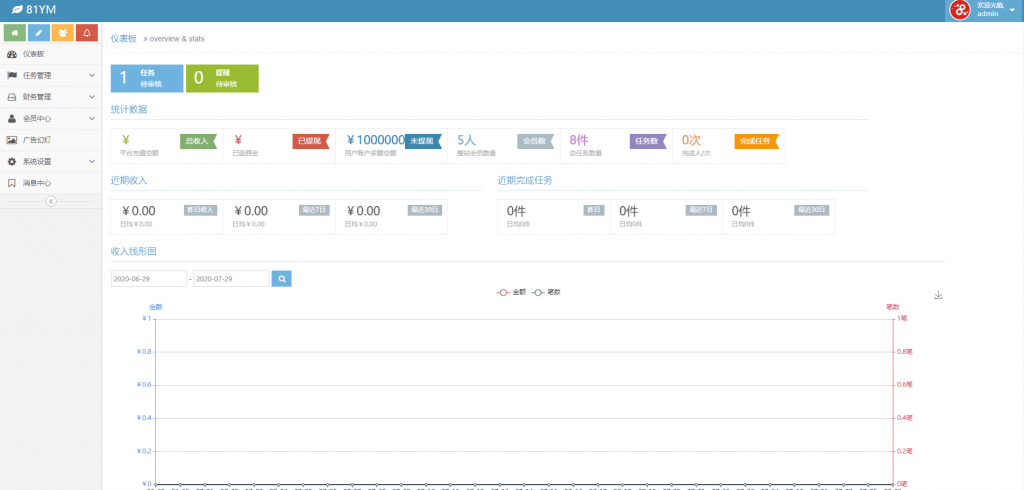Click the red bell notification shortcut
This screenshot has height=490, width=1024.
[x=87, y=33]
